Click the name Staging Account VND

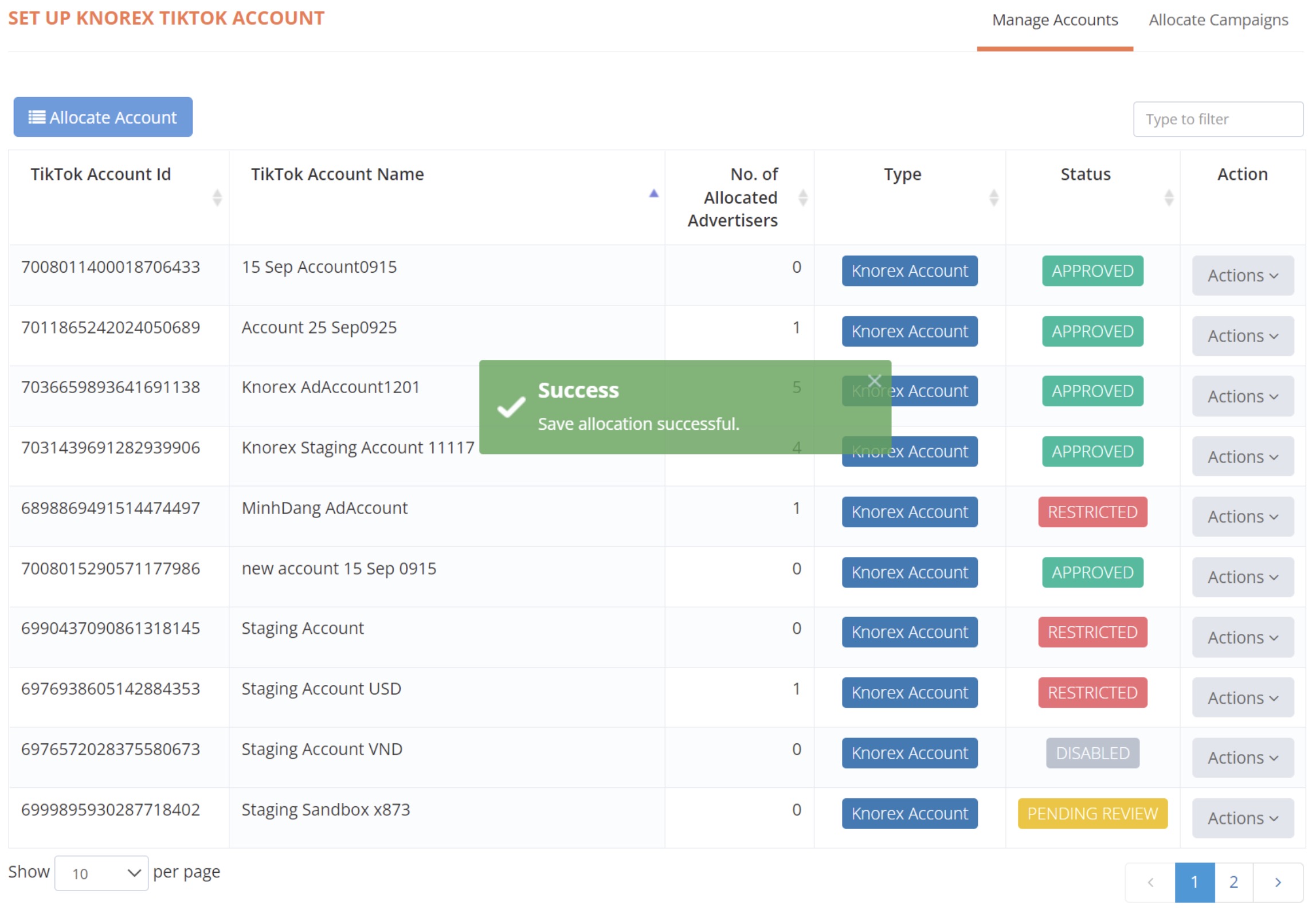[x=322, y=750]
